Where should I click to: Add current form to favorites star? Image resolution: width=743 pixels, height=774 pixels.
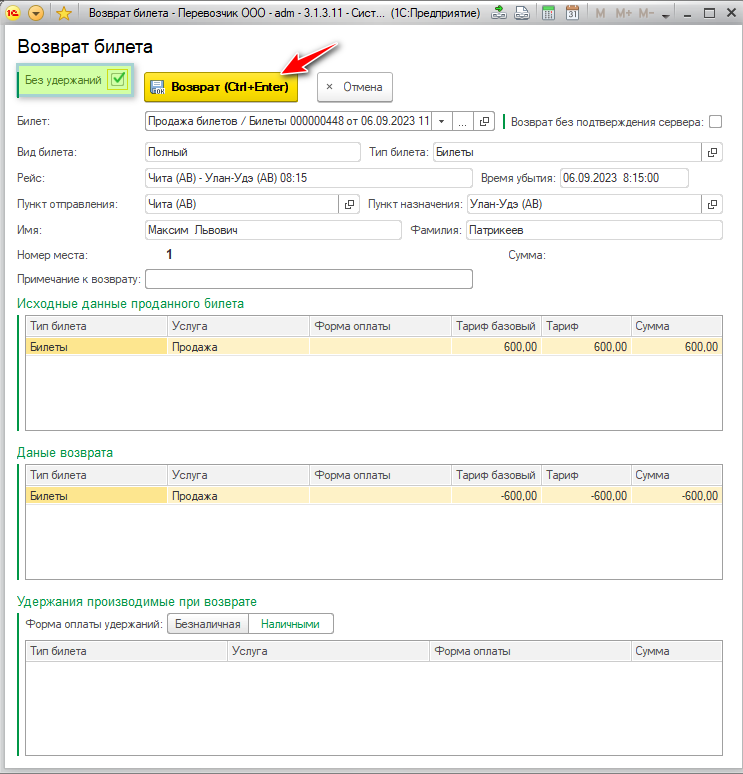63,13
